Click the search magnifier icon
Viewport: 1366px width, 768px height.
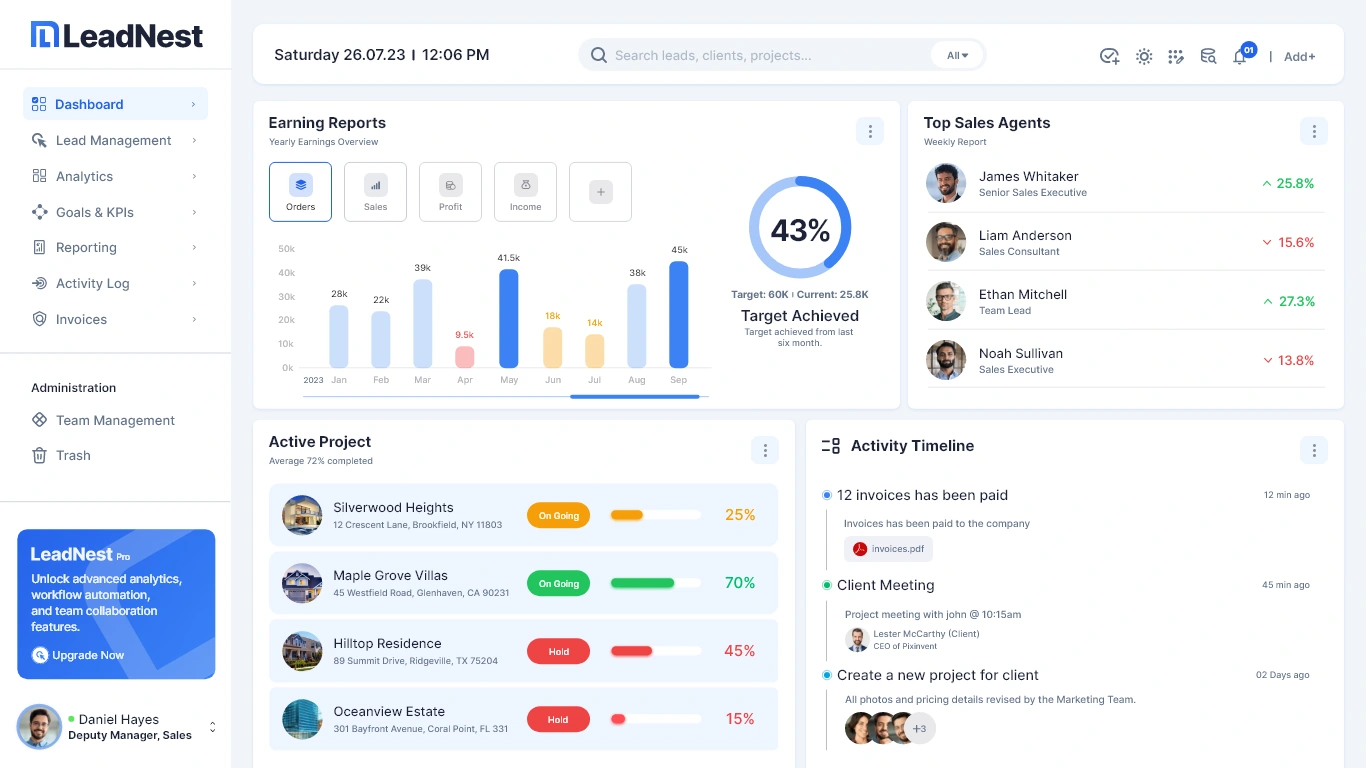pos(599,55)
